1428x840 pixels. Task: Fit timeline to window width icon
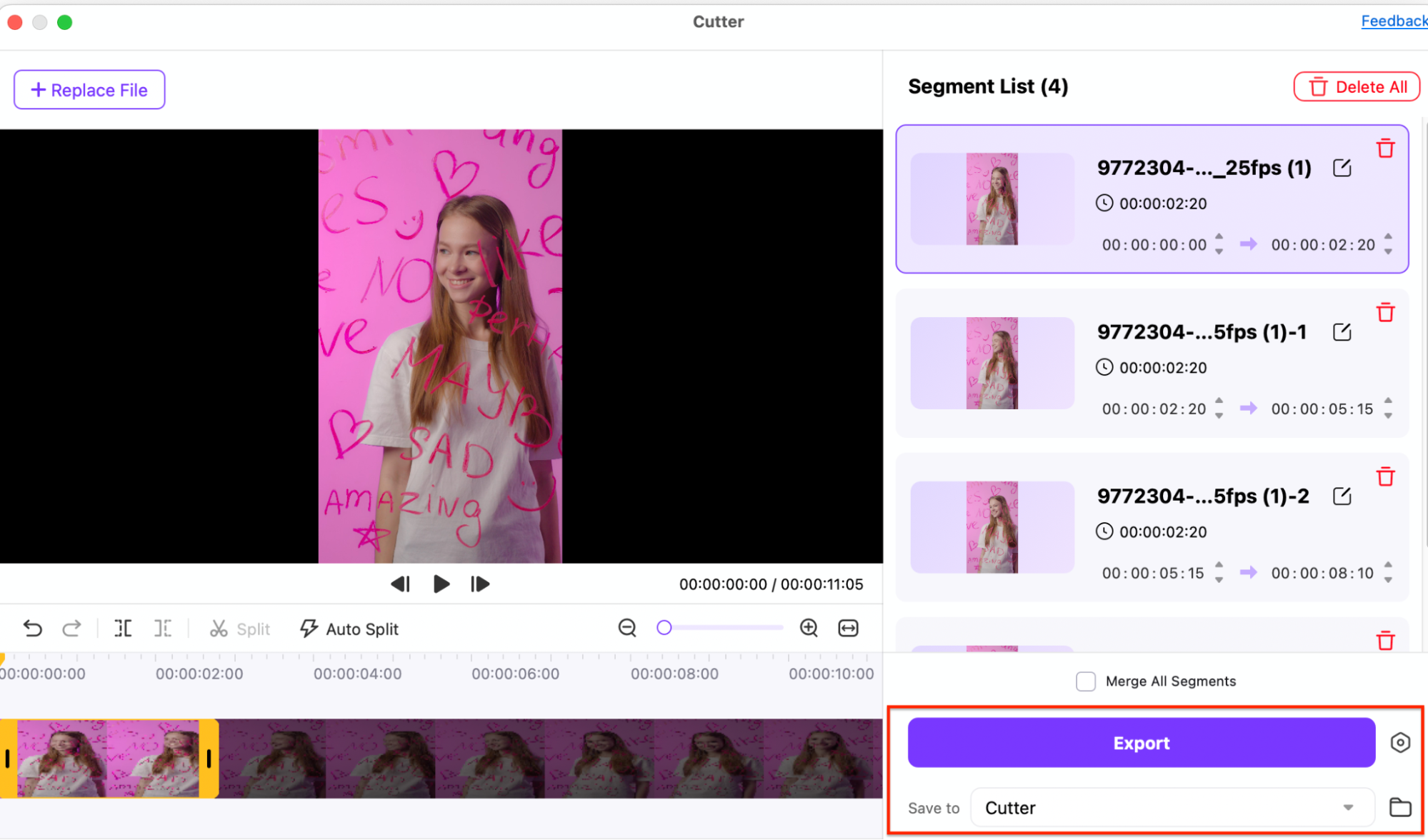click(x=848, y=628)
